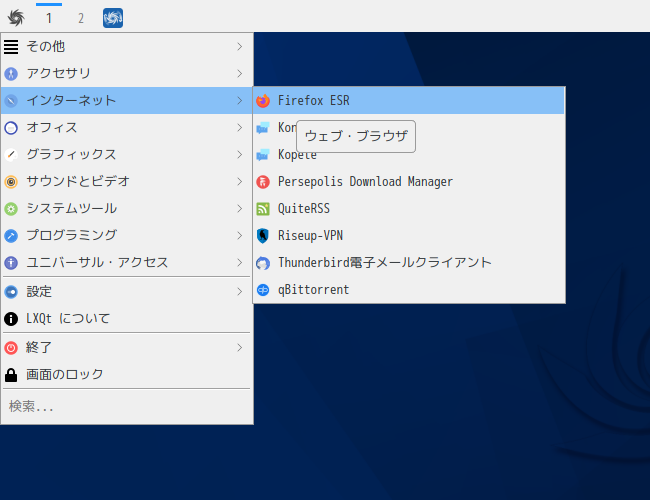This screenshot has height=500, width=650.
Task: Expand the 設定 submenu arrow
Action: pyautogui.click(x=240, y=292)
